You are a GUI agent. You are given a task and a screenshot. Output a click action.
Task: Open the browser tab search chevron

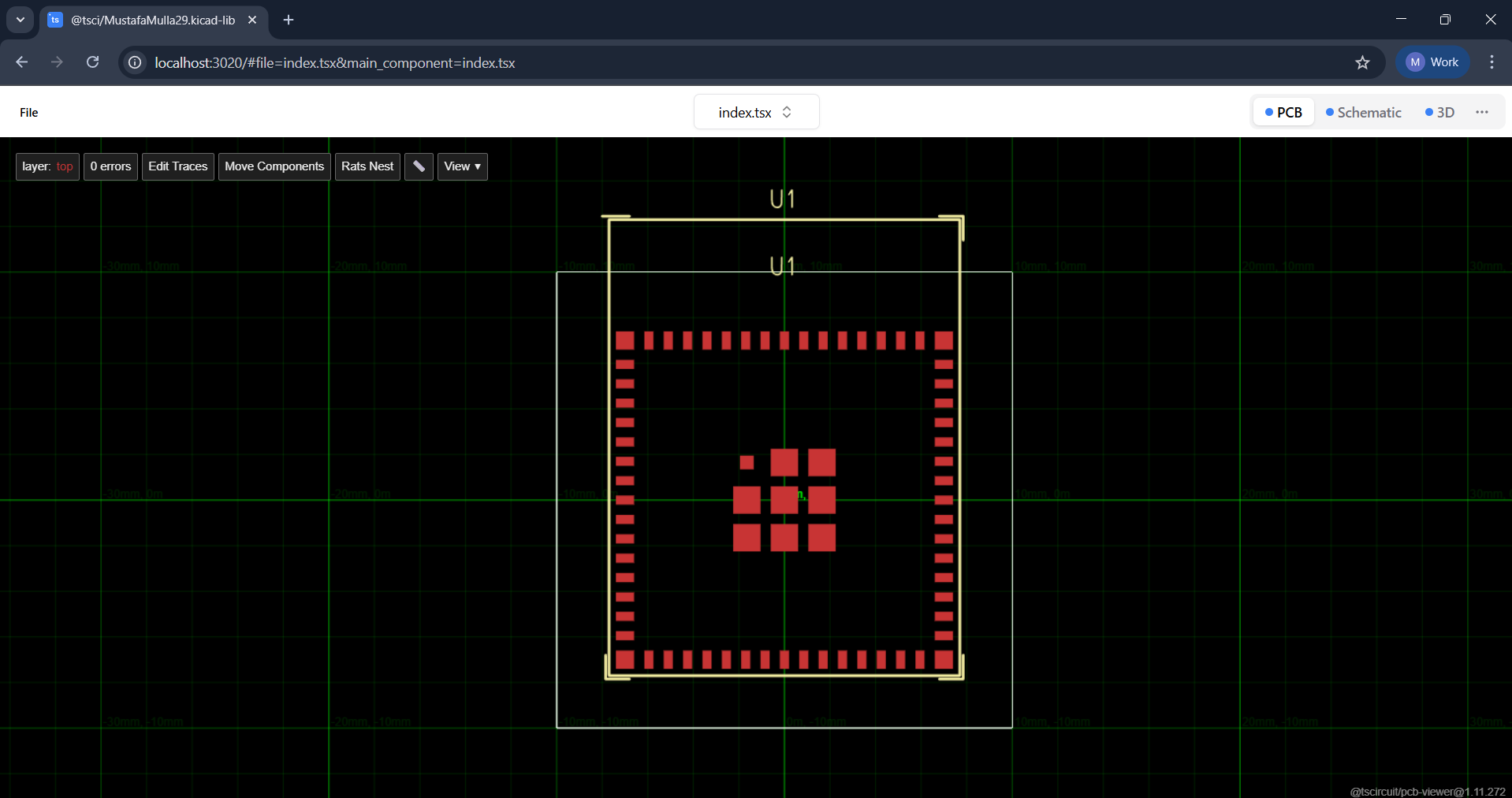(20, 21)
